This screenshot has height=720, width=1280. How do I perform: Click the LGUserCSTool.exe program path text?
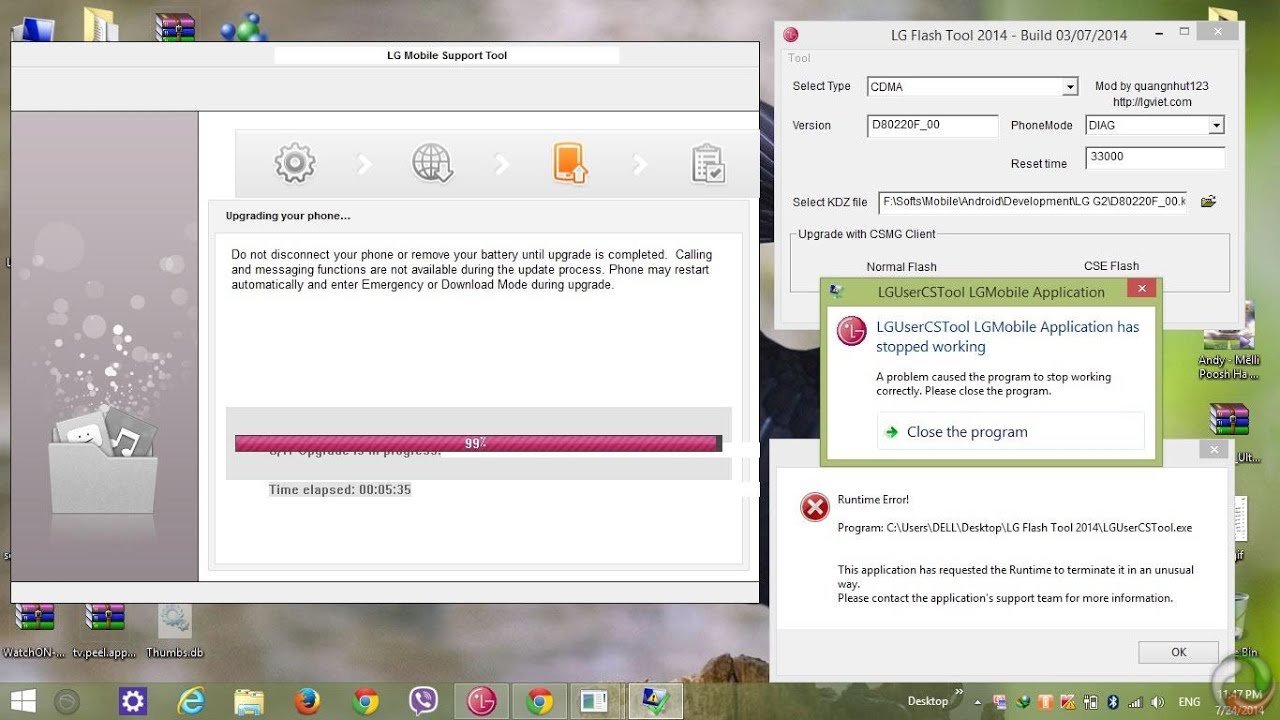click(x=1015, y=528)
